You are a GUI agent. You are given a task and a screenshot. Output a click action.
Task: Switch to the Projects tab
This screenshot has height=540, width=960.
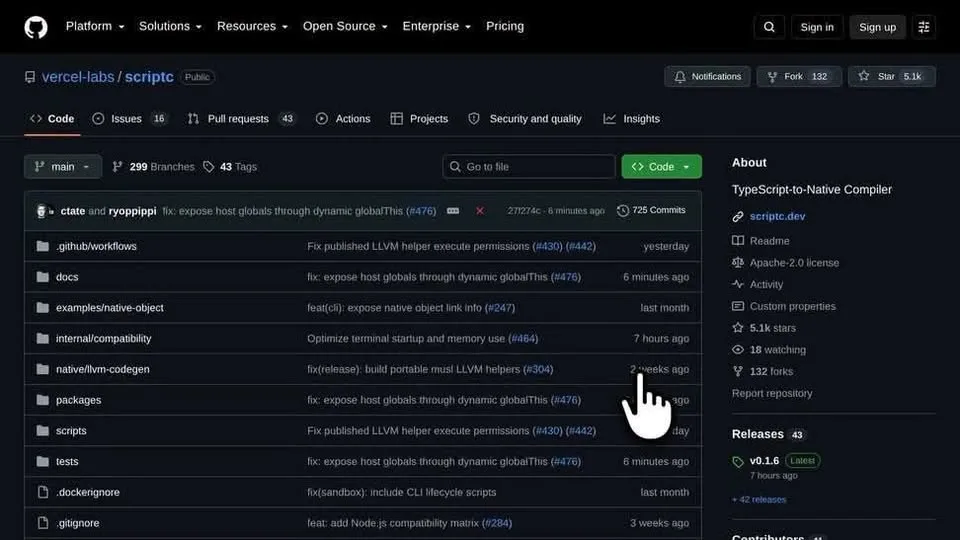(x=419, y=119)
